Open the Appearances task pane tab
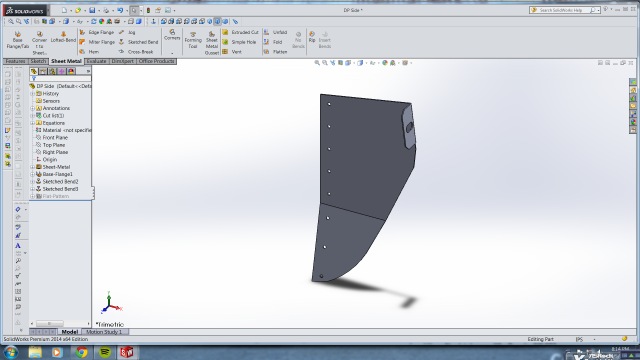This screenshot has width=640, height=360. point(633,122)
